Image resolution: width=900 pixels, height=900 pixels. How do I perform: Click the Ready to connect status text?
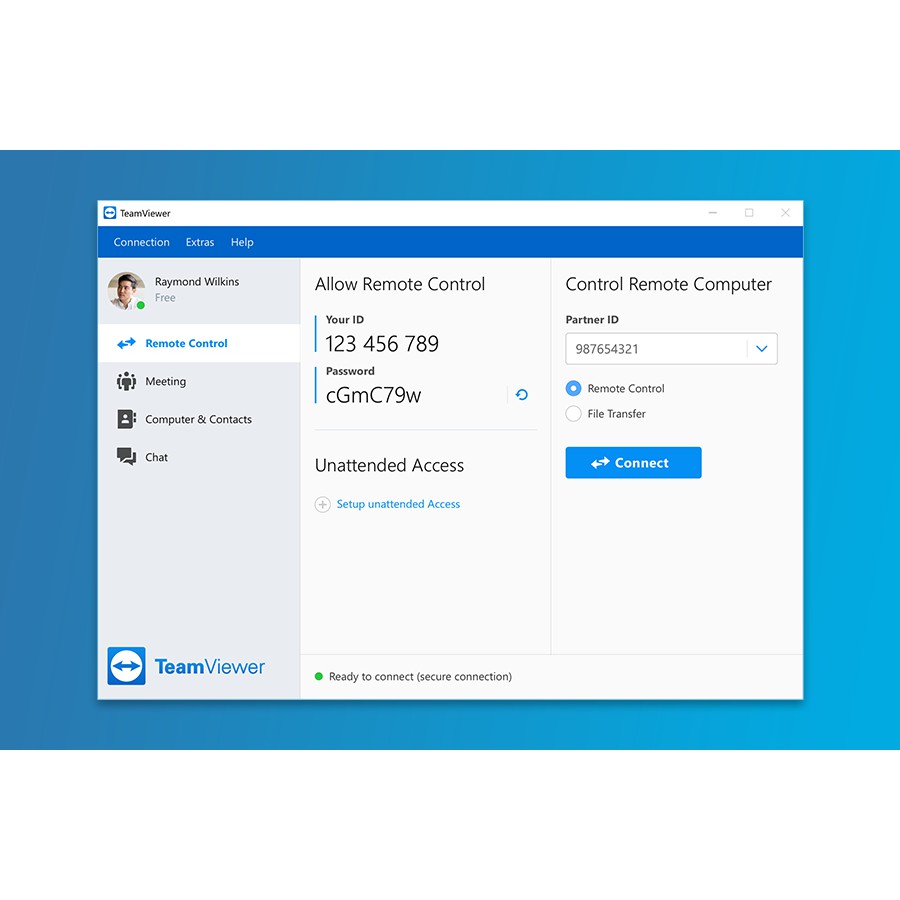[420, 677]
